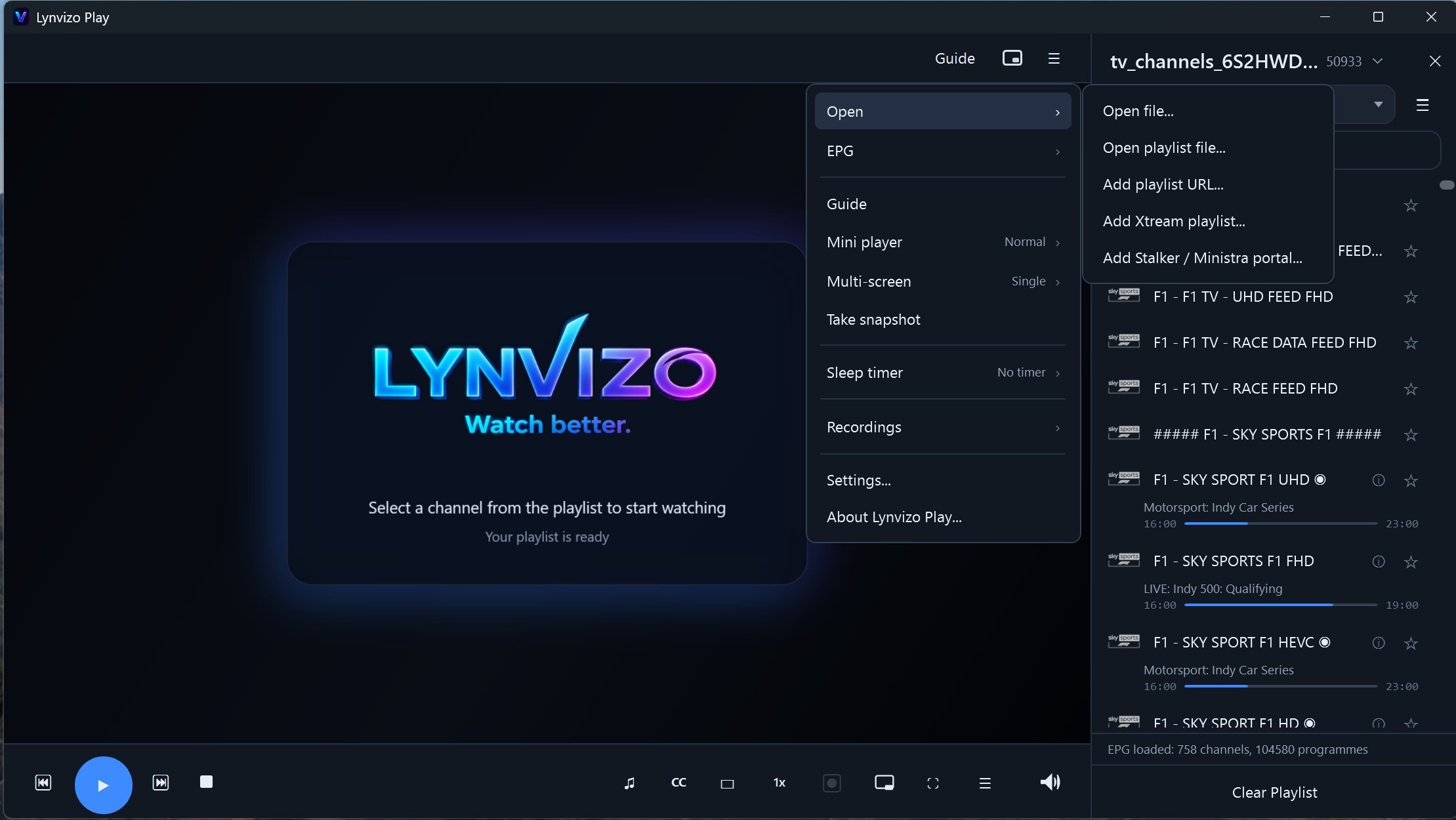Click the playlist search input field
The image size is (1456, 820).
click(1387, 150)
